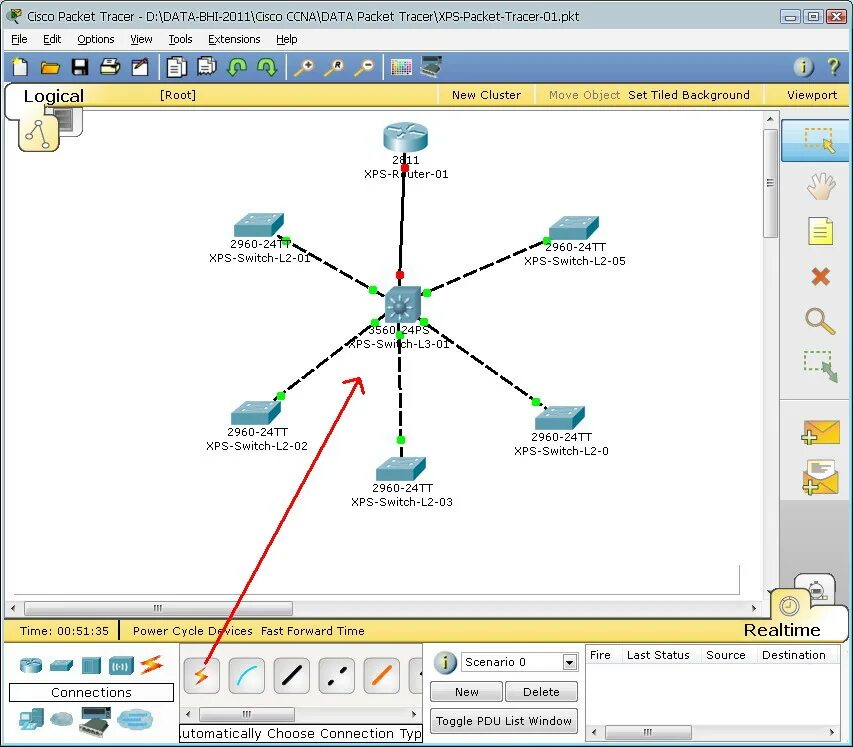Click the New Cluster button
This screenshot has height=747, width=853.
click(486, 95)
